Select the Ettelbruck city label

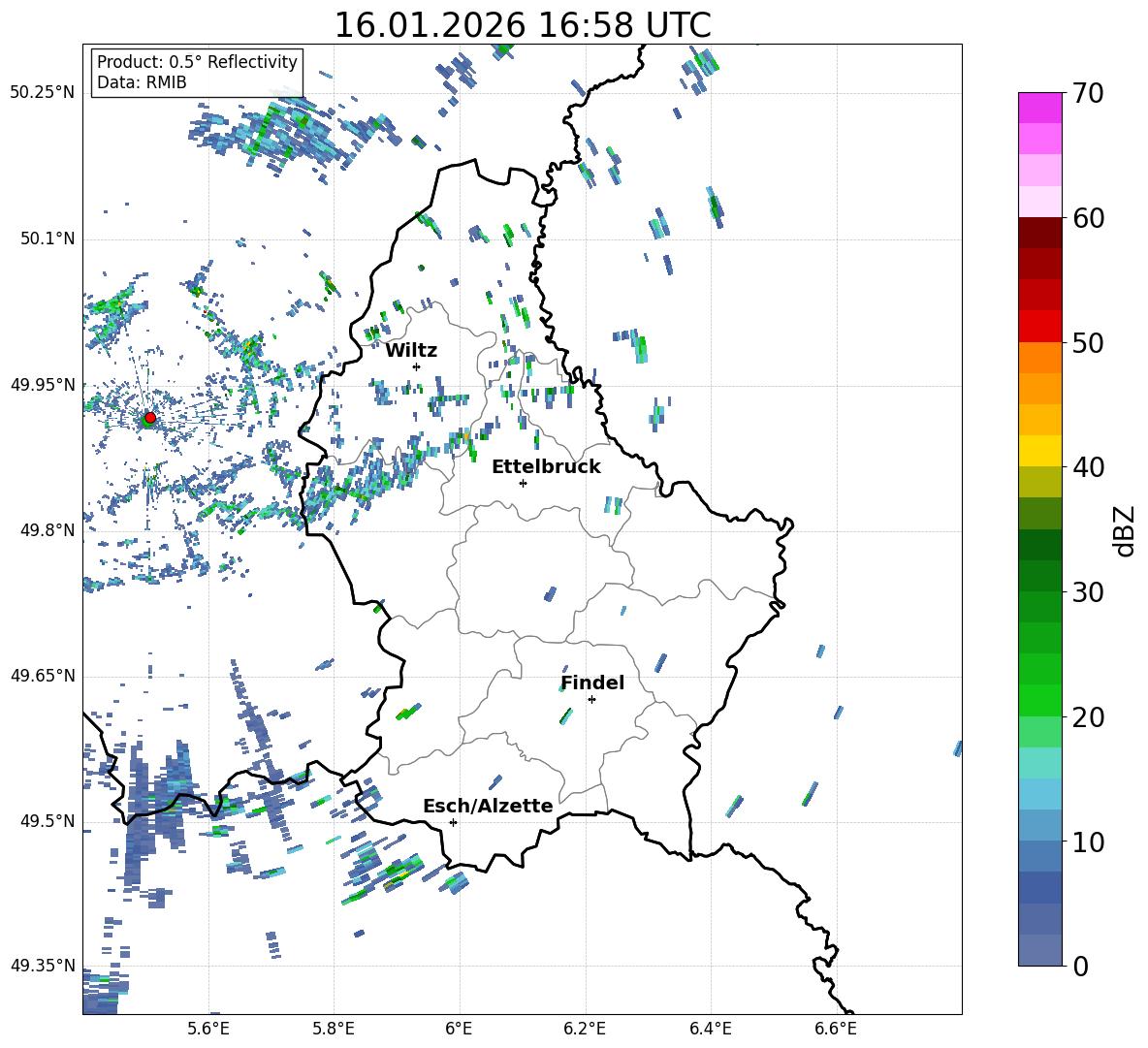(x=546, y=466)
